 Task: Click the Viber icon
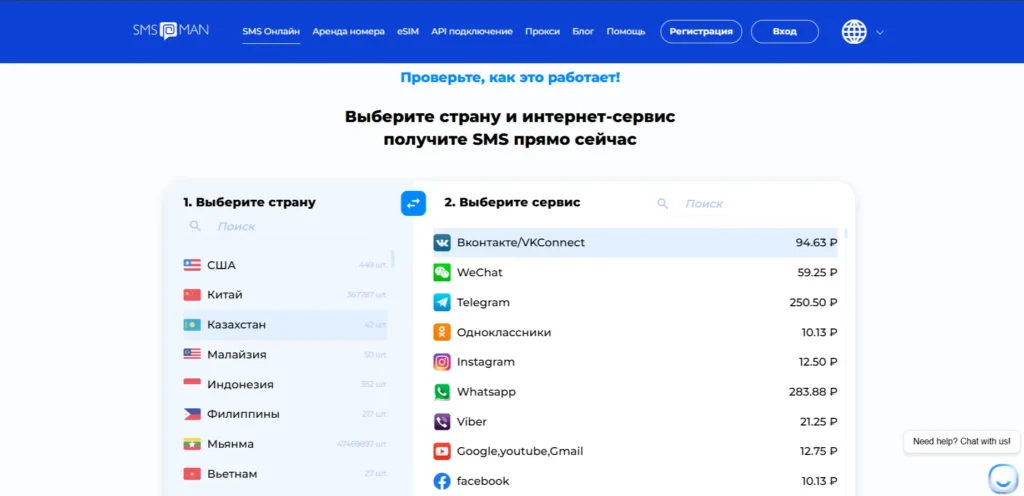click(442, 422)
